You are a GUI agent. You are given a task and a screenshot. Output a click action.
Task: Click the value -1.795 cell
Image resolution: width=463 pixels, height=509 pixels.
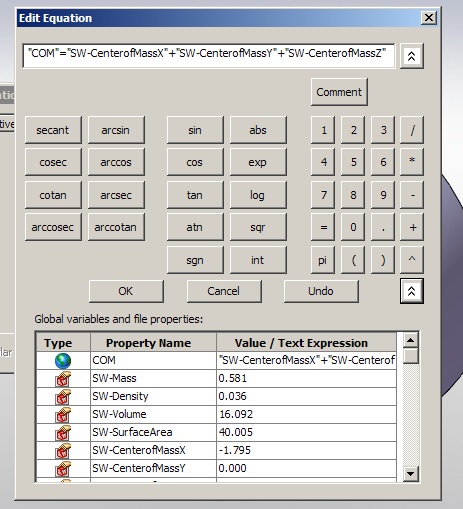tap(306, 450)
